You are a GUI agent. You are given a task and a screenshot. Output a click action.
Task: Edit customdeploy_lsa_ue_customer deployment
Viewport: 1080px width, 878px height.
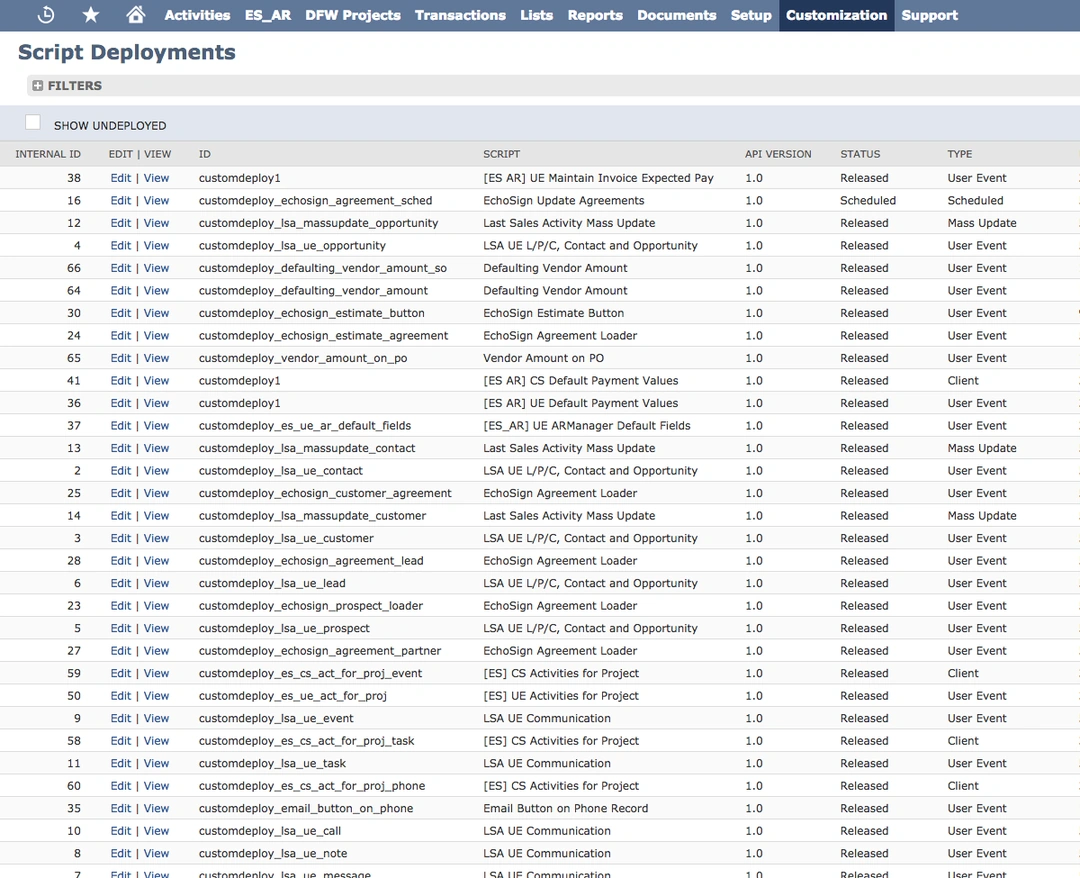point(121,538)
